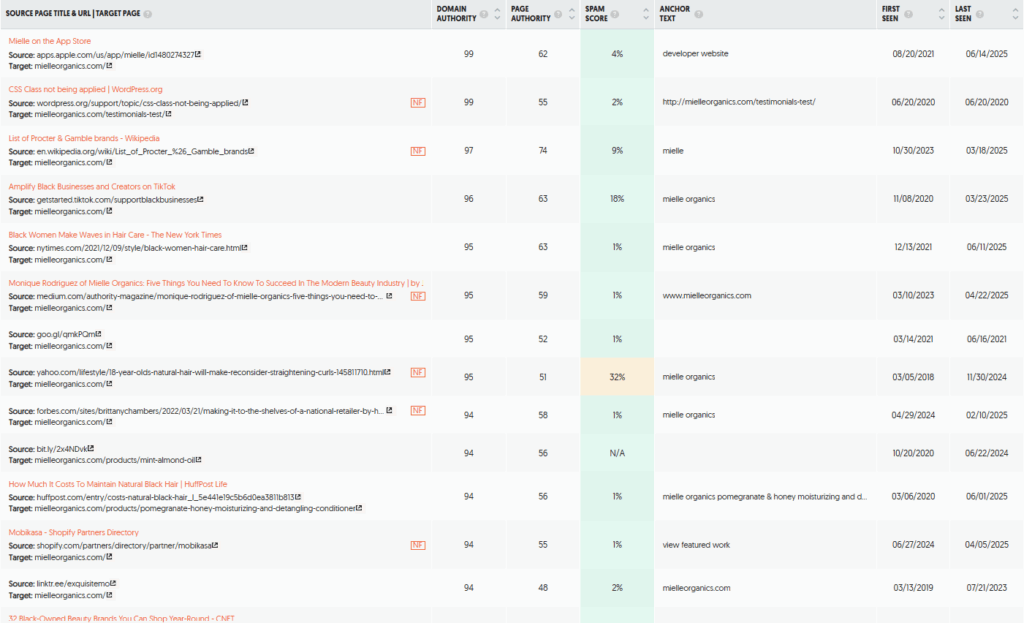This screenshot has height=623, width=1024.
Task: Click Spam Score help question mark icon
Action: pyautogui.click(x=615, y=14)
